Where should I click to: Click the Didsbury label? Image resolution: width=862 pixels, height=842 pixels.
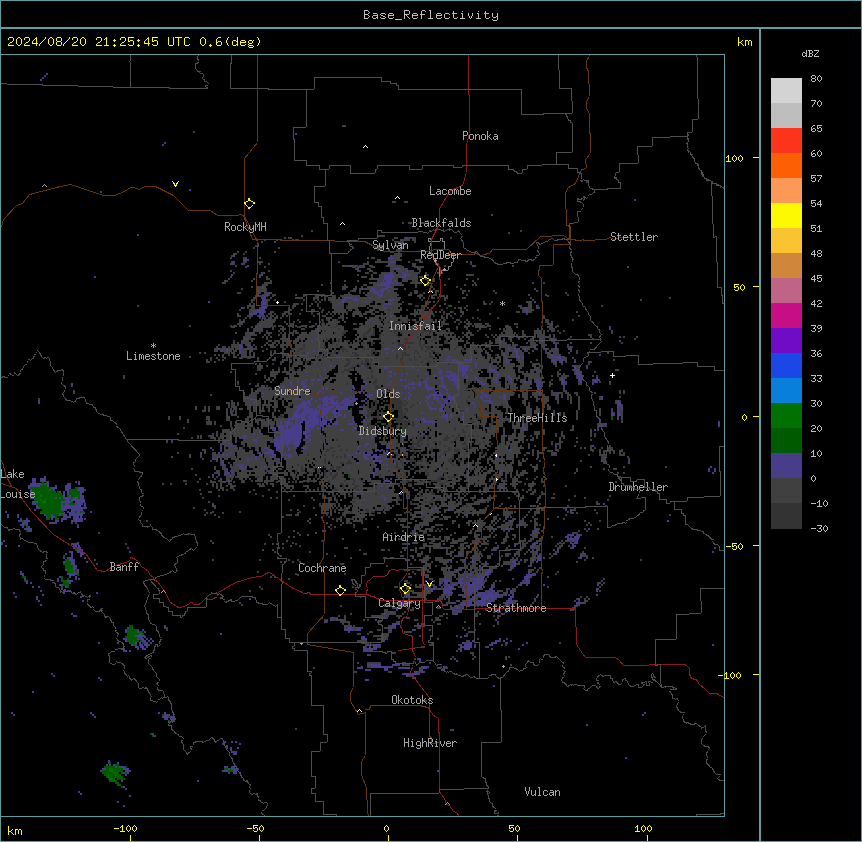tap(383, 431)
